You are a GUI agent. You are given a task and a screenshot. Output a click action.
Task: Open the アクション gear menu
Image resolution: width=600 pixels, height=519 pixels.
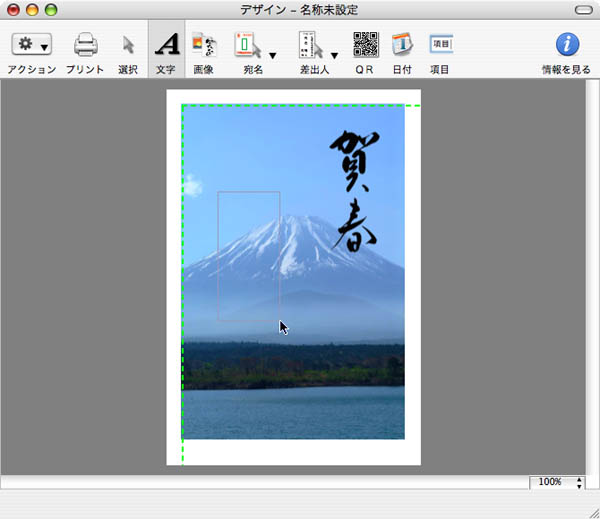coord(31,45)
